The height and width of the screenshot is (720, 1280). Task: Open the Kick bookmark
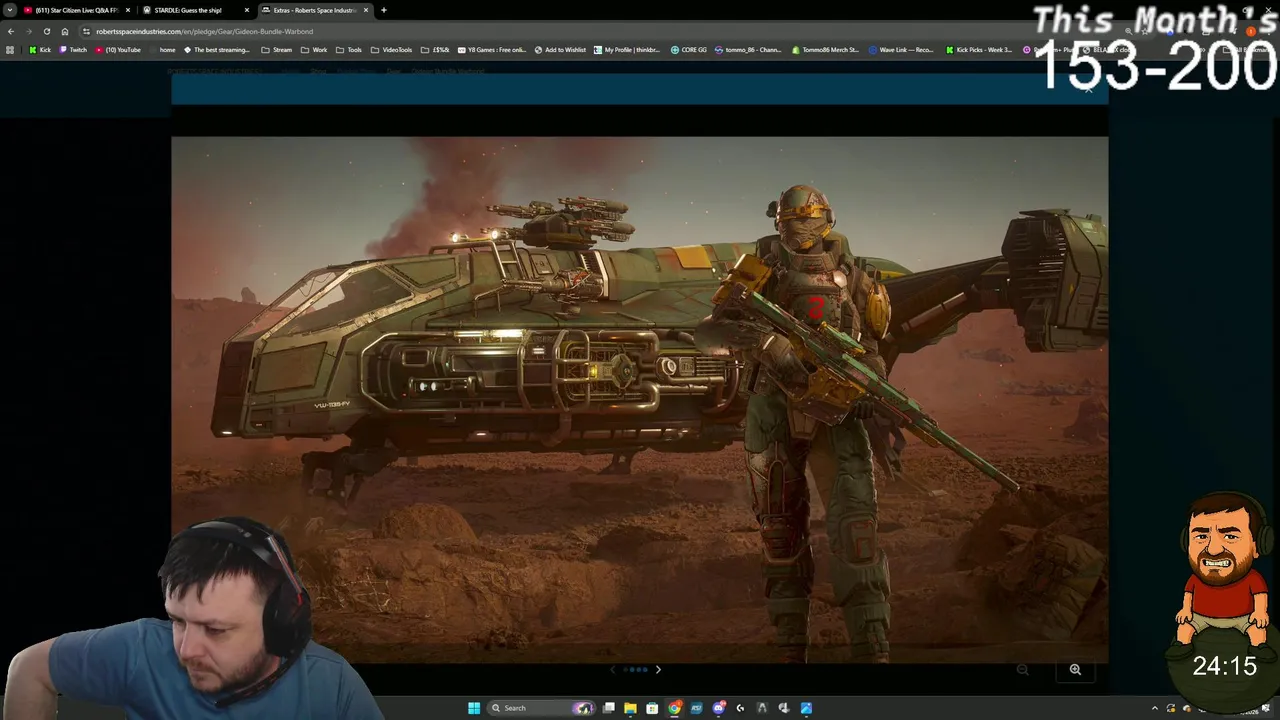coord(40,50)
